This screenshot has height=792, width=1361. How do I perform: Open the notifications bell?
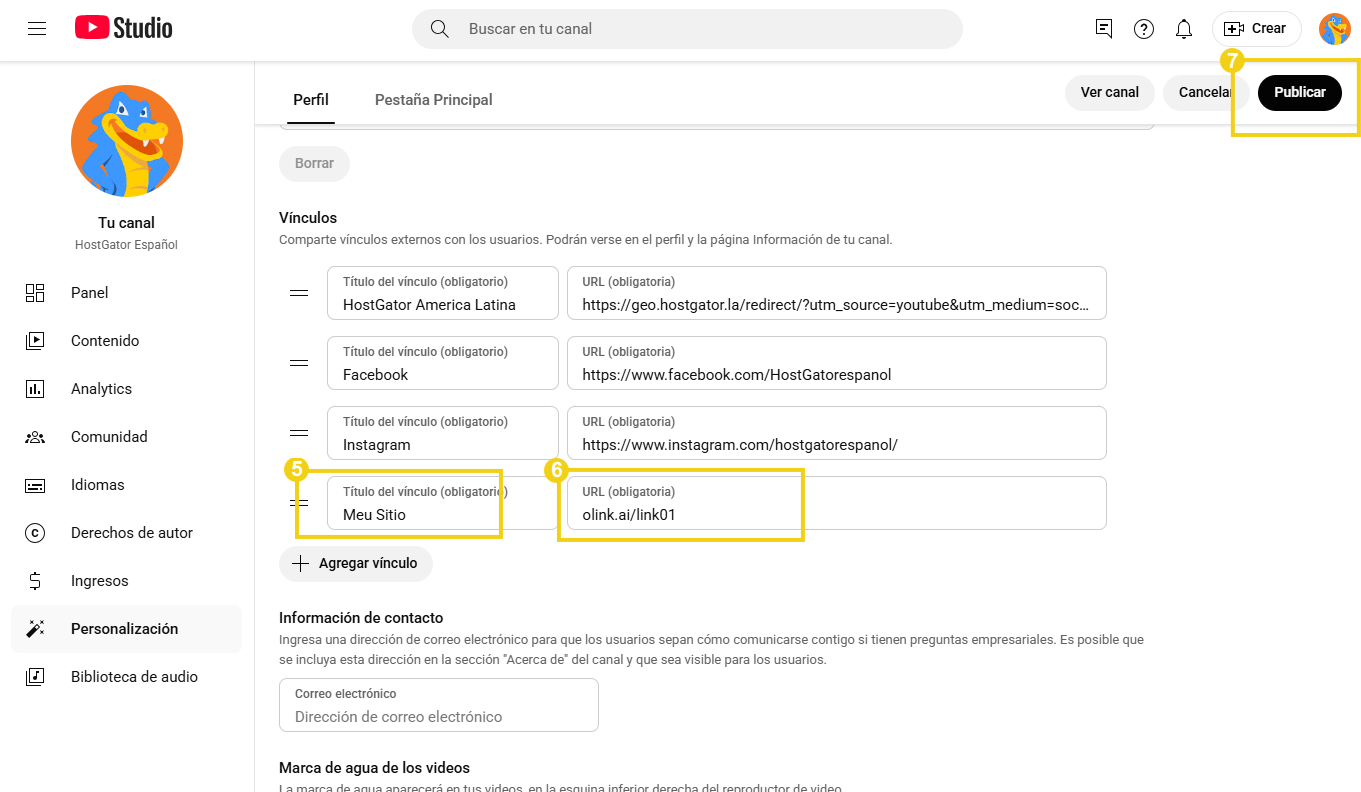coord(1184,29)
